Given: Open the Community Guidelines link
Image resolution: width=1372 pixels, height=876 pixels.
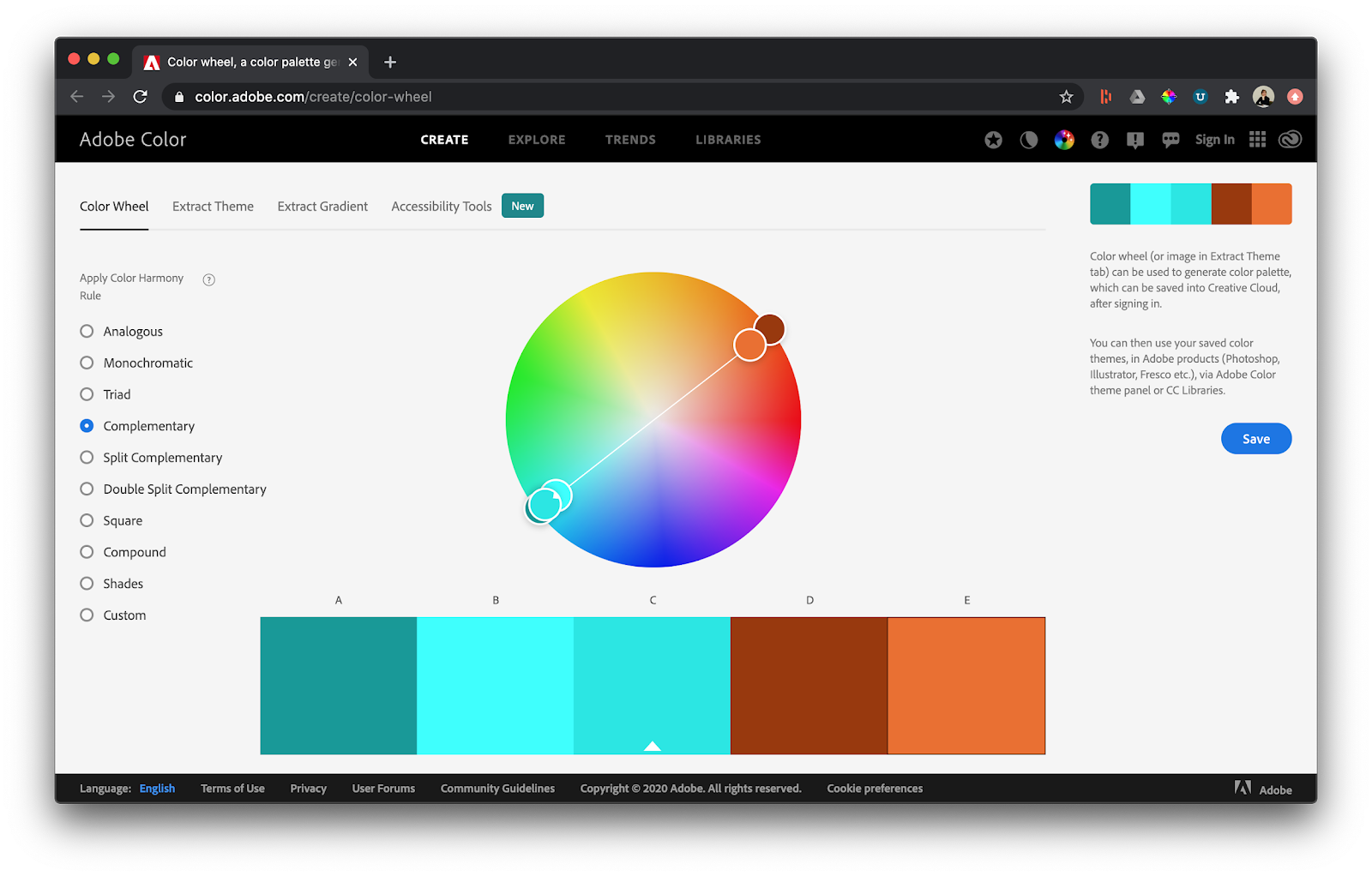Looking at the screenshot, I should coord(497,789).
